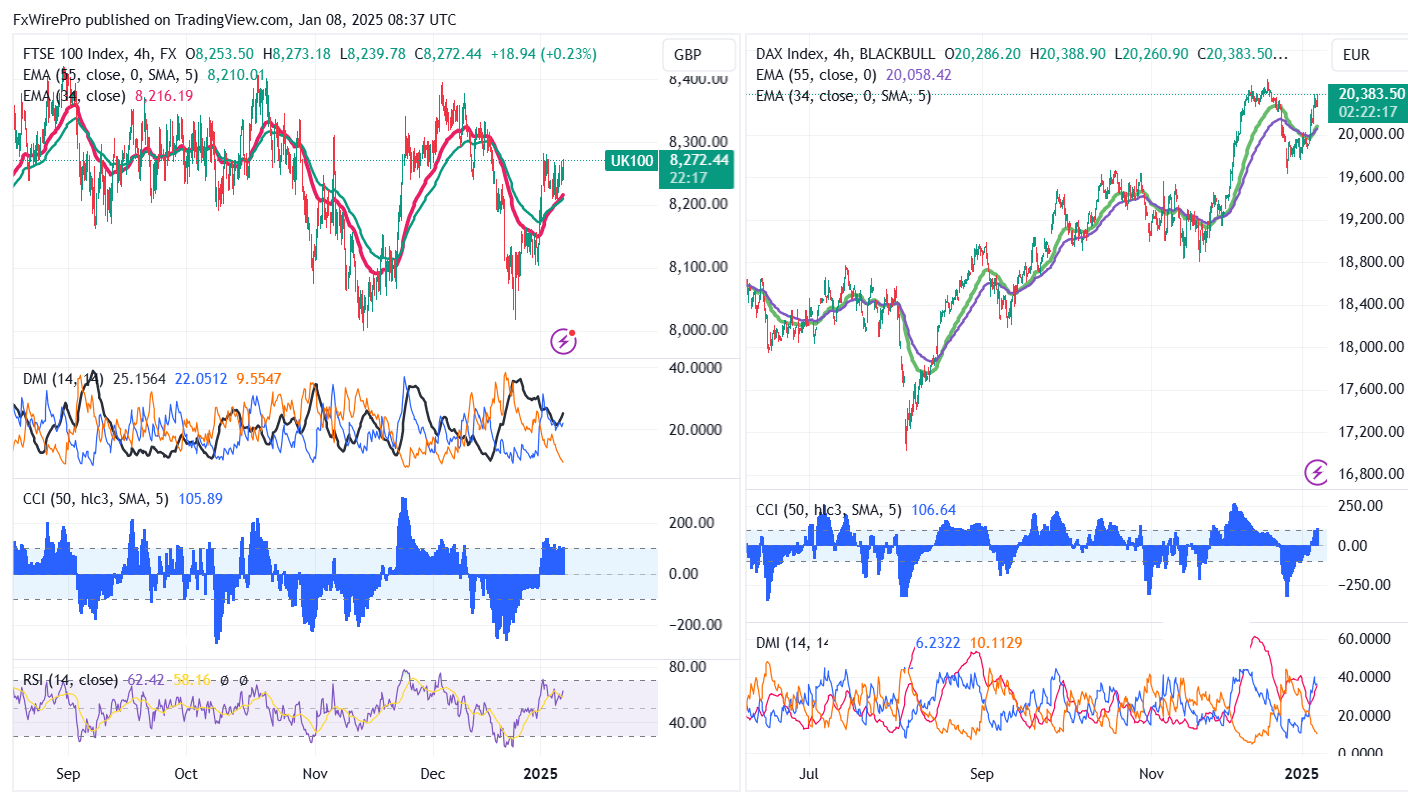Click the 8,300.00 price axis label
The image size is (1408, 798).
(696, 141)
